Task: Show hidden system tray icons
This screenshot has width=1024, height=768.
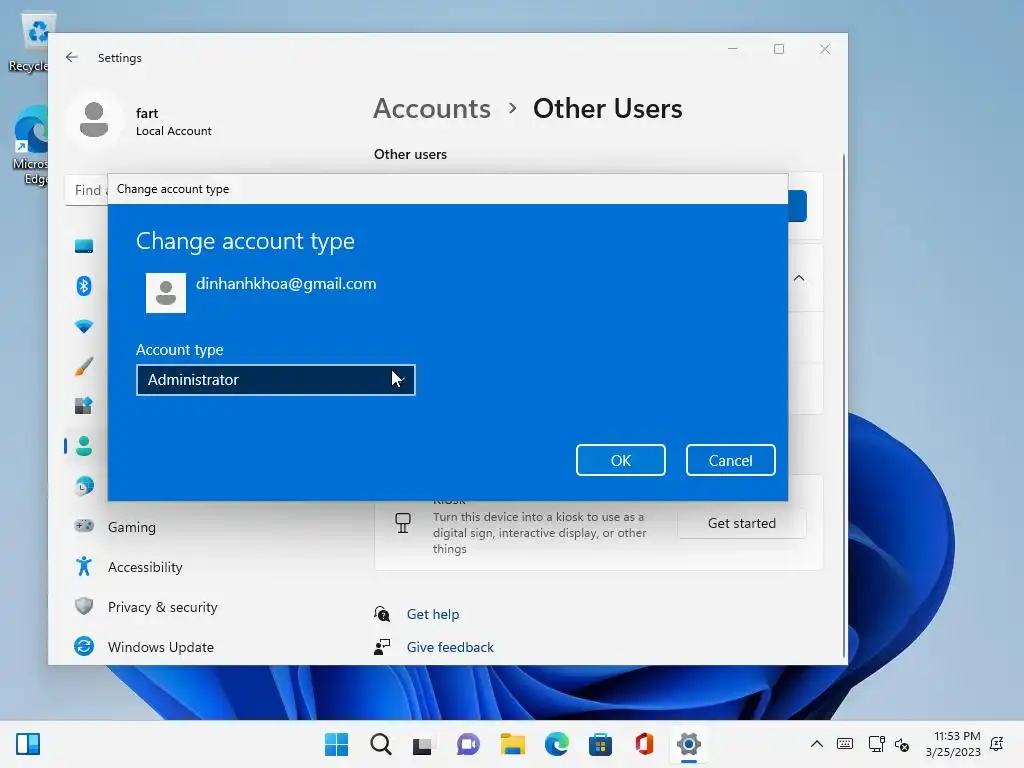Action: point(816,744)
